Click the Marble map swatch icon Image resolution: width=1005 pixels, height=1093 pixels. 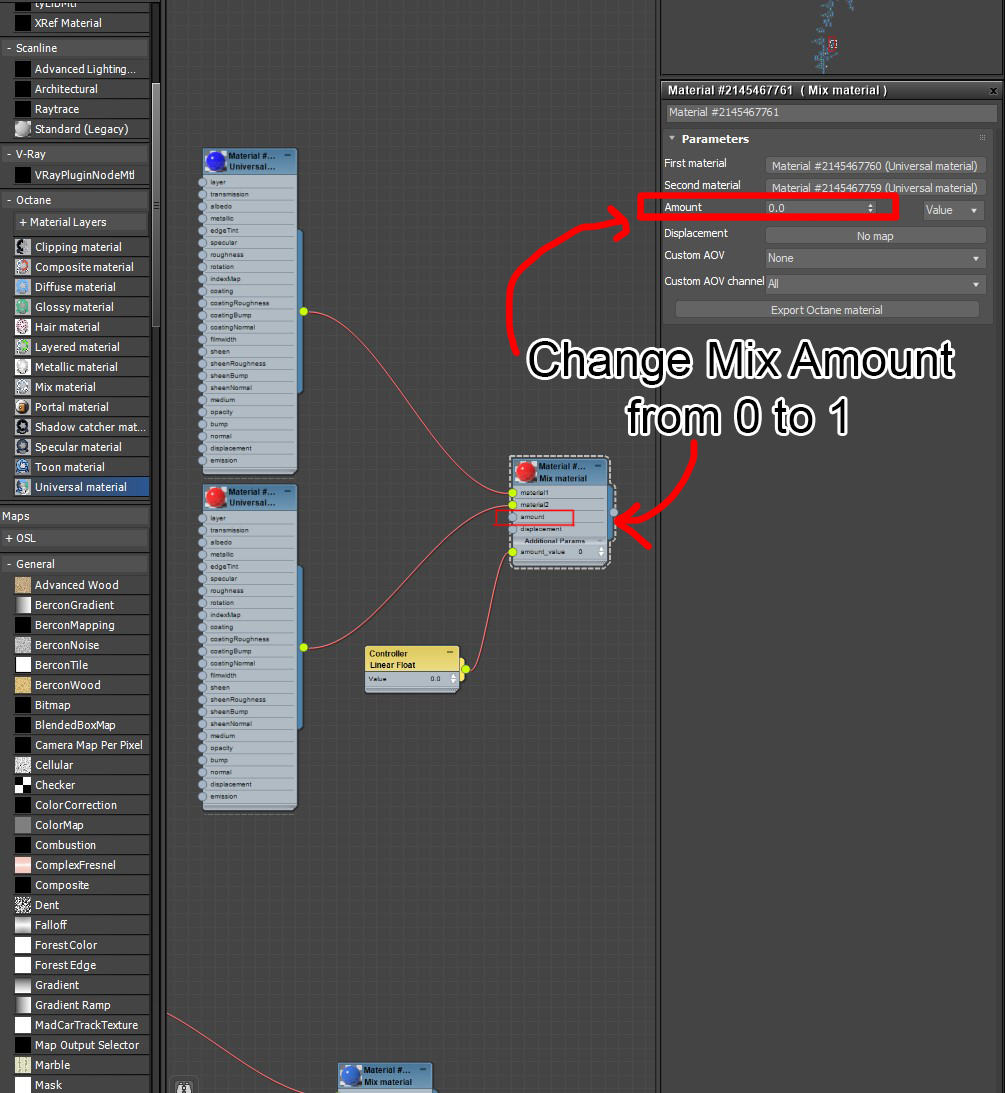pos(23,1065)
